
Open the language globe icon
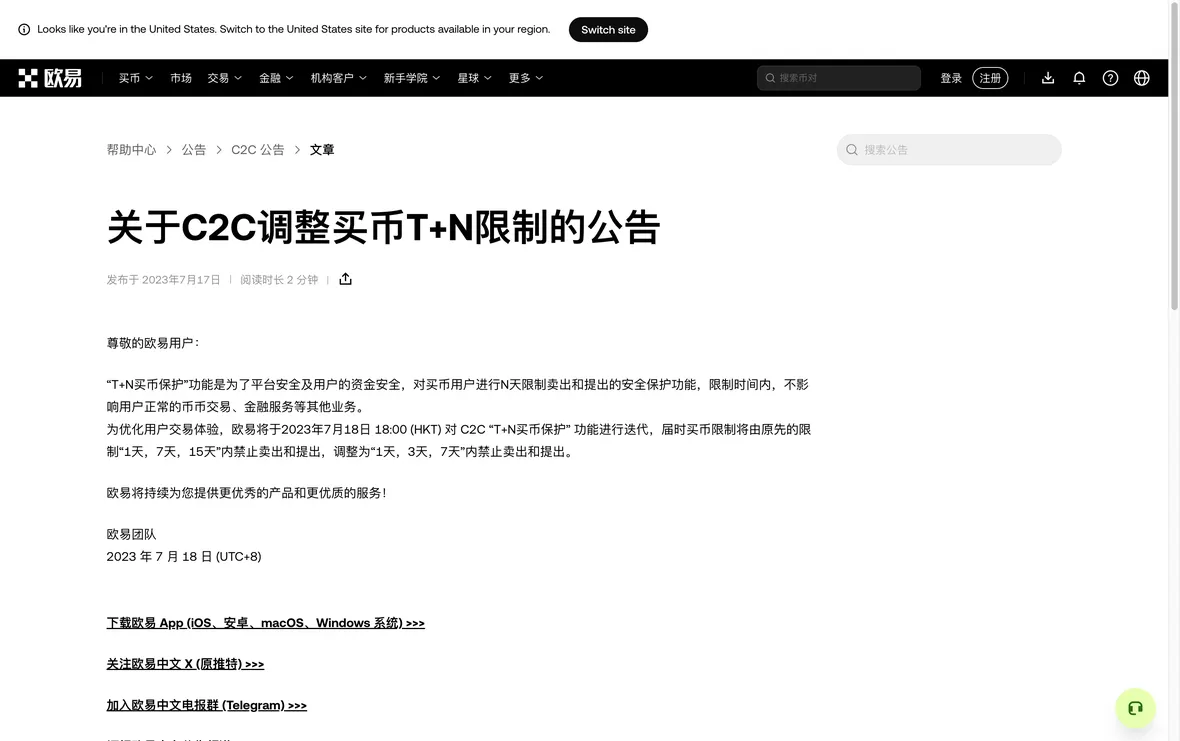click(x=1142, y=78)
